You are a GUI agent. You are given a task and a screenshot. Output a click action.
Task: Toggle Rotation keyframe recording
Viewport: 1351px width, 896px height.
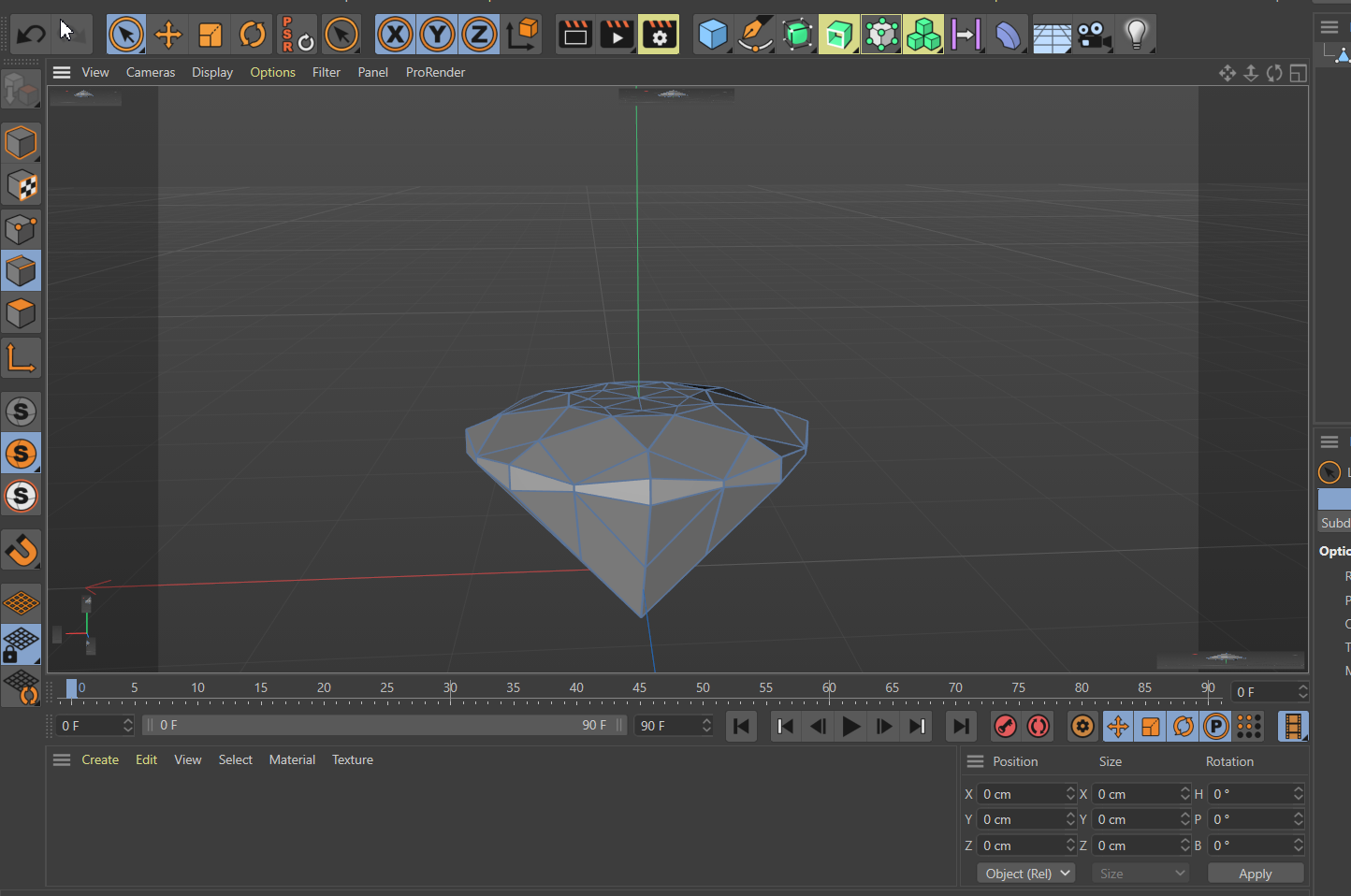coord(1184,726)
